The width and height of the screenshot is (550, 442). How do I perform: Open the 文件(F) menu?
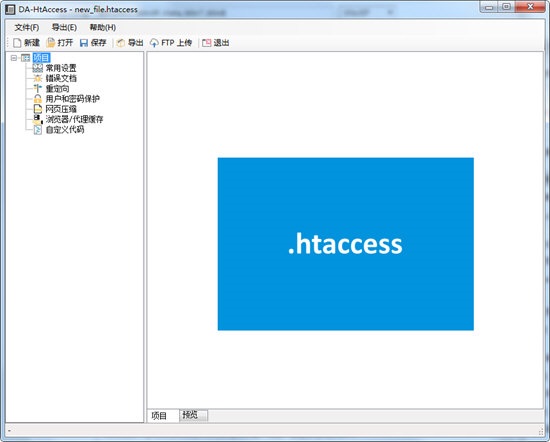27,27
